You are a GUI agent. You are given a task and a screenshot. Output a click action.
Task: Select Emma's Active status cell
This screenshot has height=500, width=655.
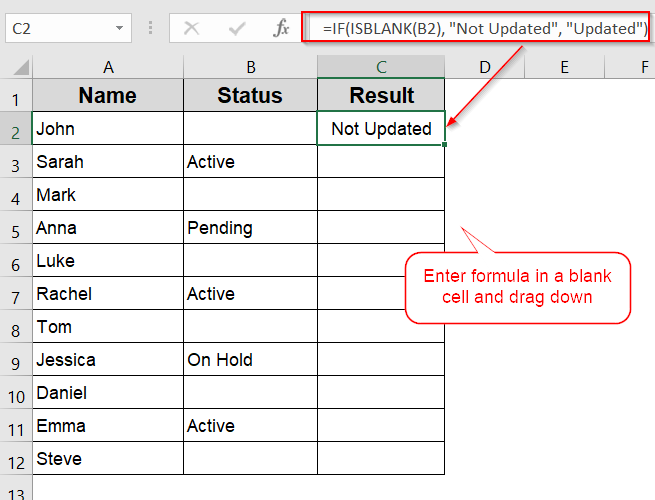(x=250, y=425)
